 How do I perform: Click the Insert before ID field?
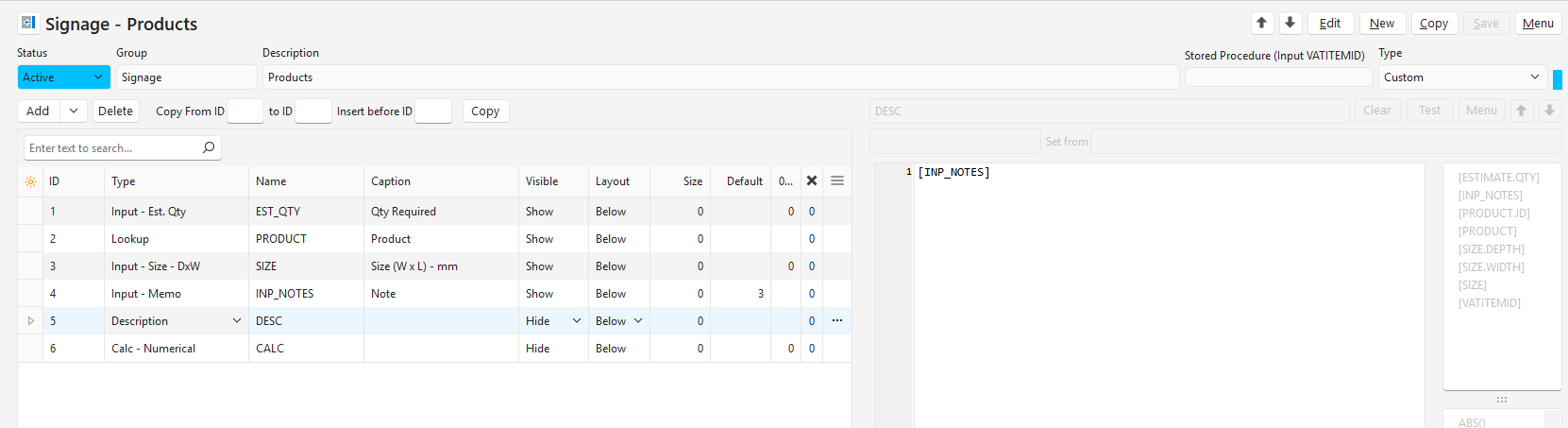[x=433, y=111]
